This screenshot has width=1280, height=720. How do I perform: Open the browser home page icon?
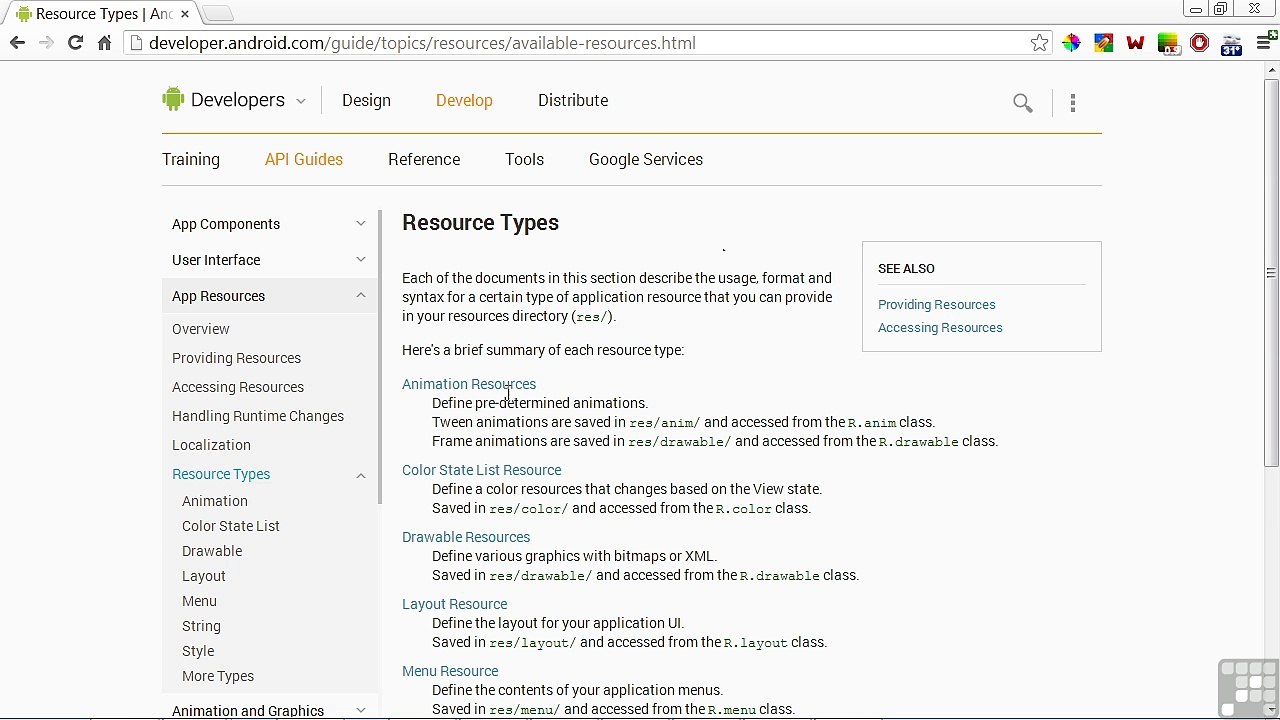(x=104, y=43)
